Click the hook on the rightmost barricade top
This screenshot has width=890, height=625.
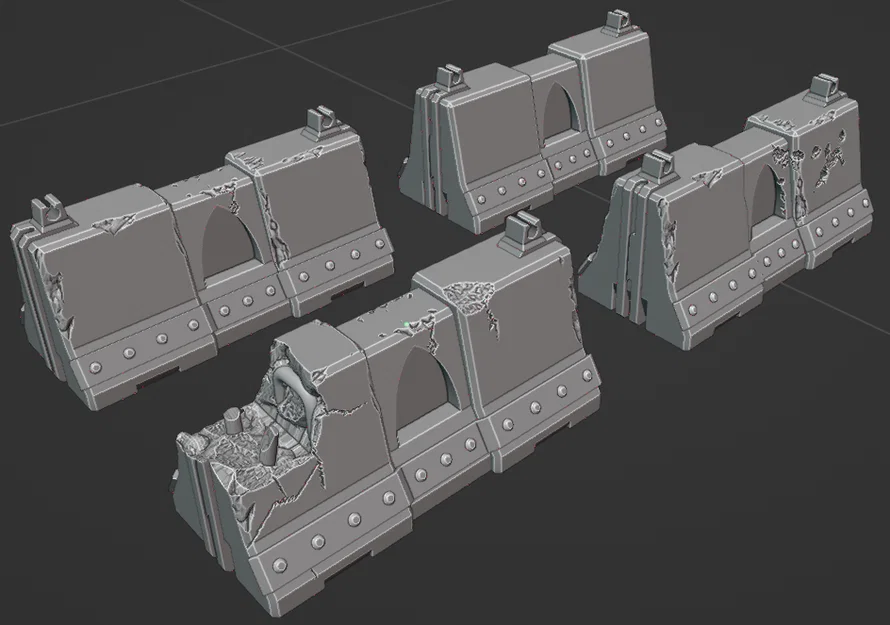[827, 85]
